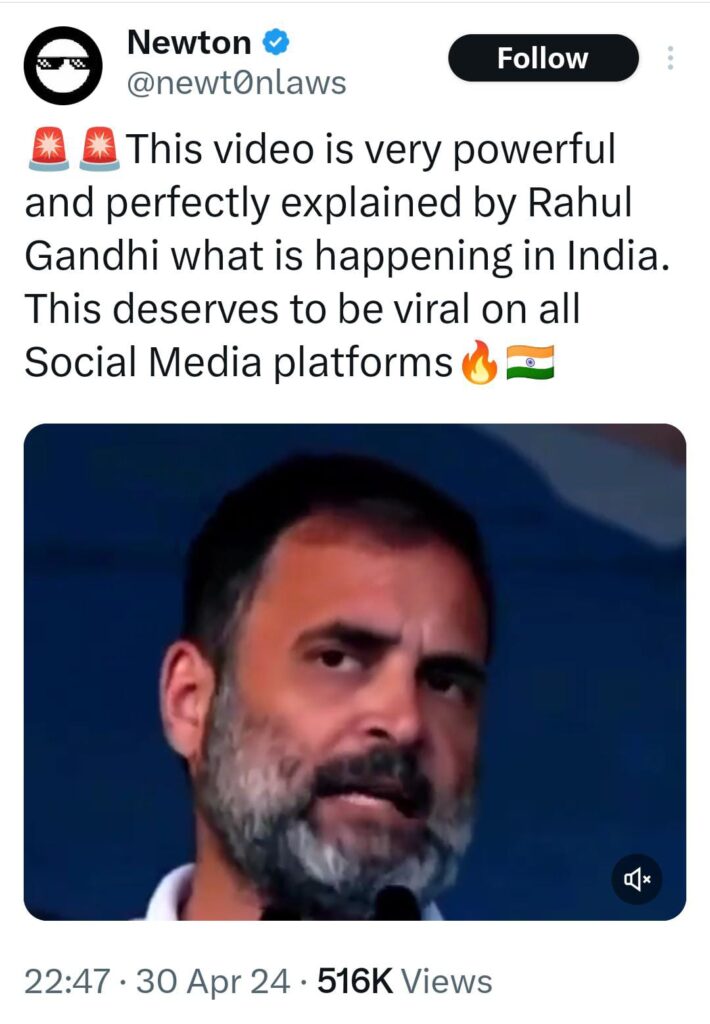The width and height of the screenshot is (710, 1024).
Task: Open the three-dot more options menu
Action: point(669,59)
